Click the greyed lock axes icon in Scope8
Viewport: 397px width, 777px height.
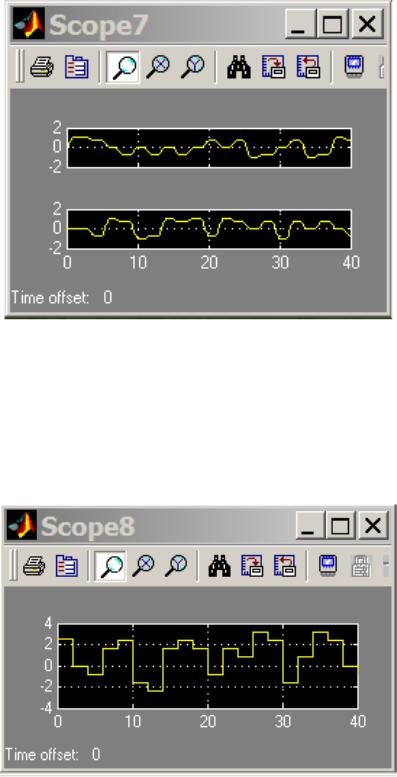(x=361, y=565)
